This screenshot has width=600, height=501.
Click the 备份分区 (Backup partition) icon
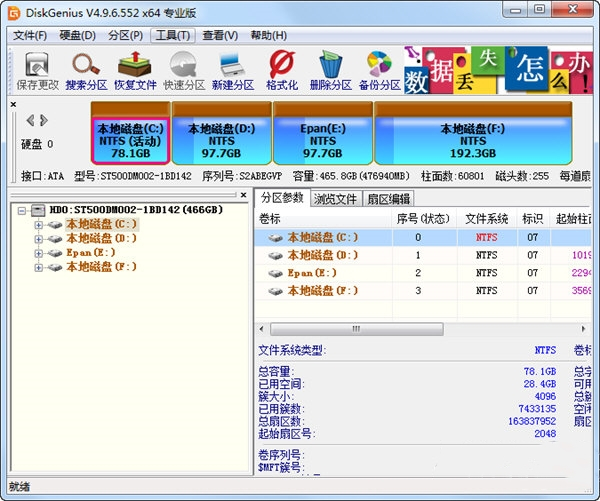coord(379,70)
